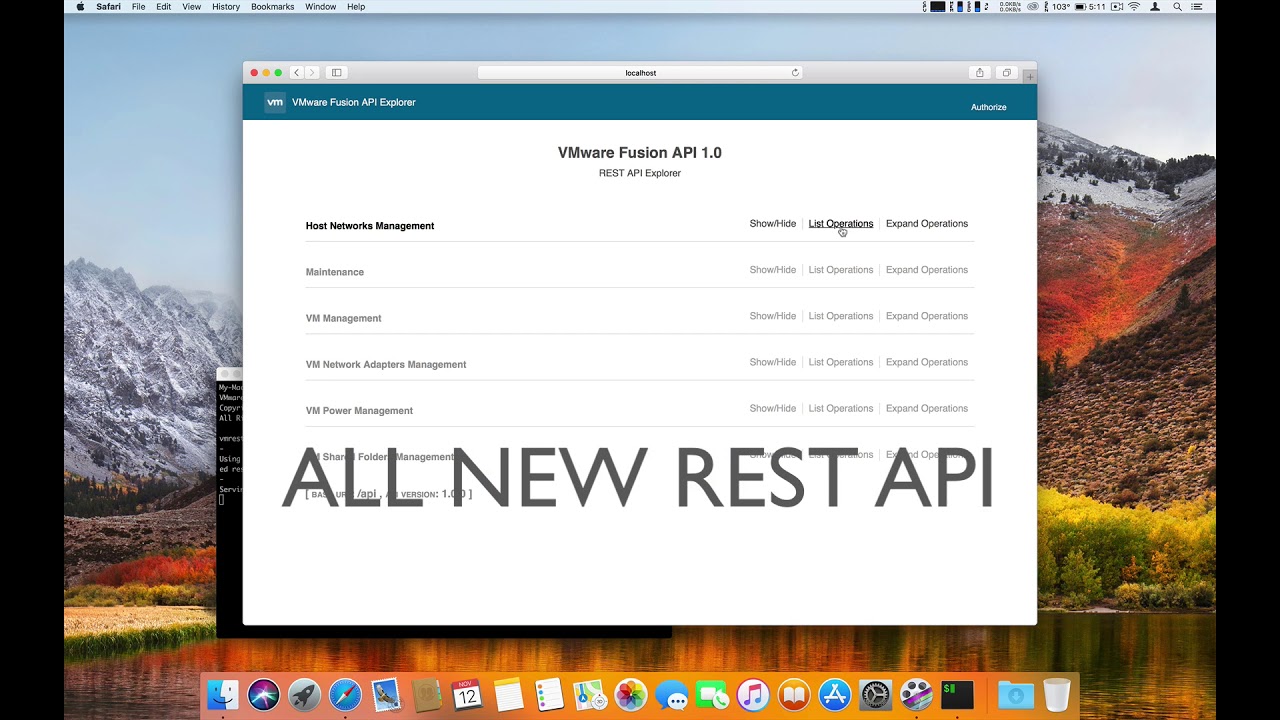Open Terminal from the Dock
The height and width of the screenshot is (720, 1280).
[x=958, y=694]
